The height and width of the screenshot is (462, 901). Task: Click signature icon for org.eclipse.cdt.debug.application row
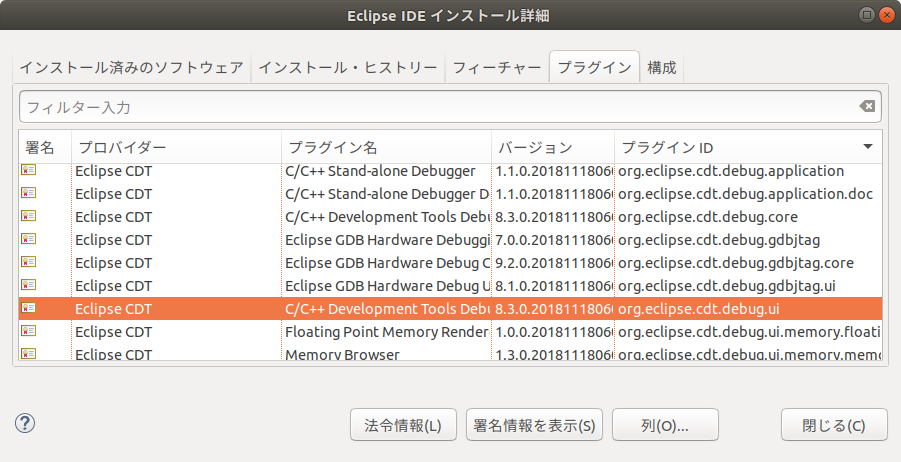[28, 170]
